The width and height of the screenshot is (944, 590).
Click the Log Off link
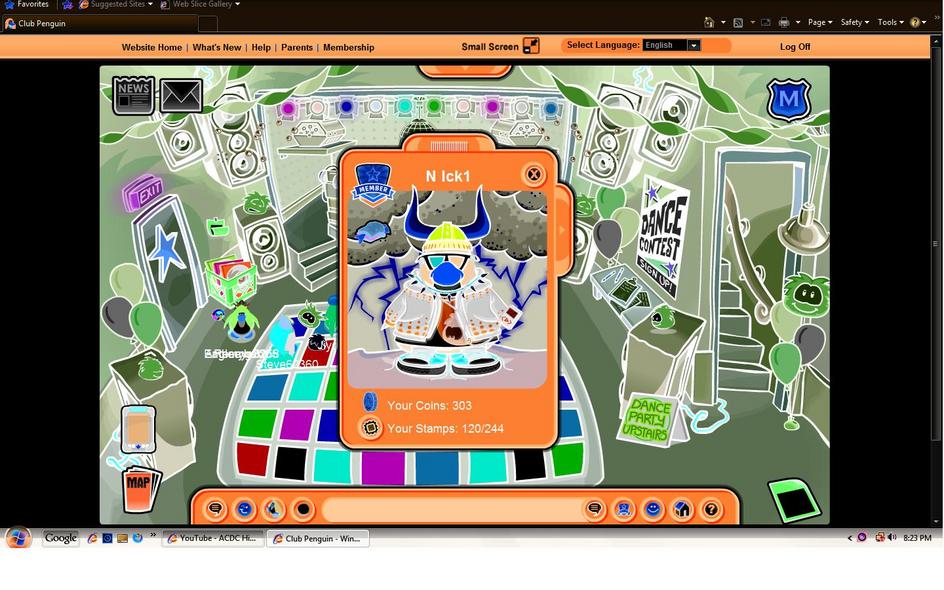pyautogui.click(x=795, y=46)
